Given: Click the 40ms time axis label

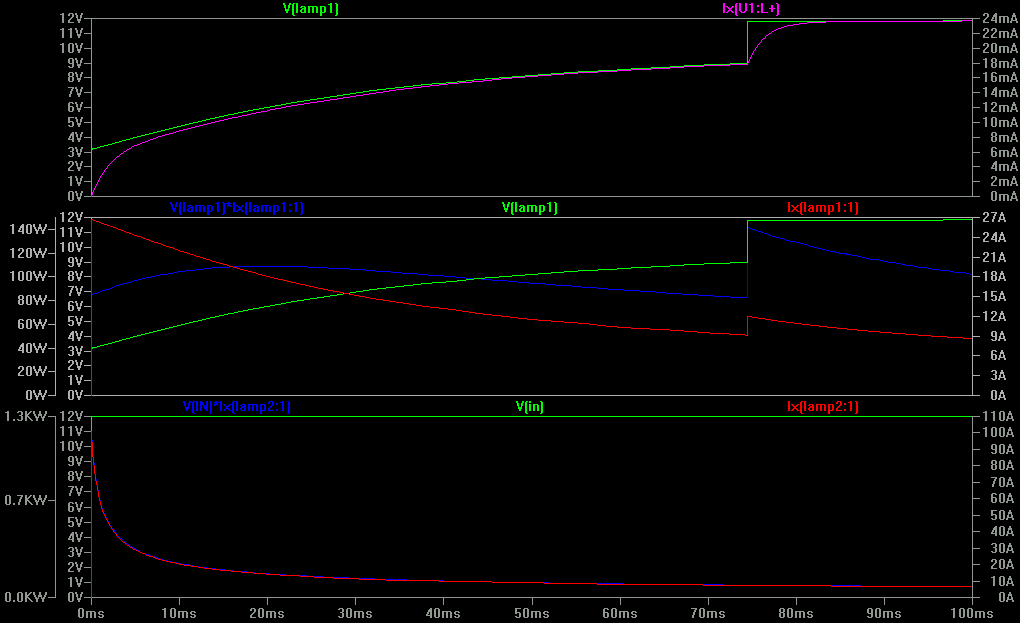Looking at the screenshot, I should point(443,613).
